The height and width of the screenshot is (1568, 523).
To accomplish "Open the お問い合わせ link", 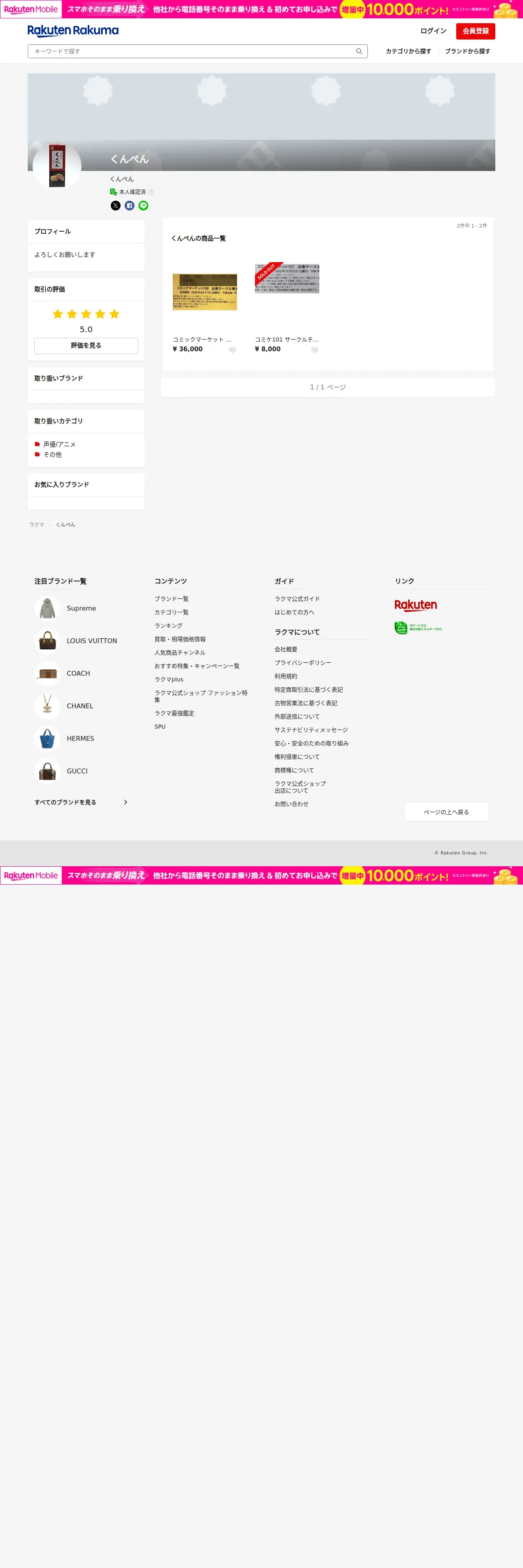I will click(x=292, y=804).
